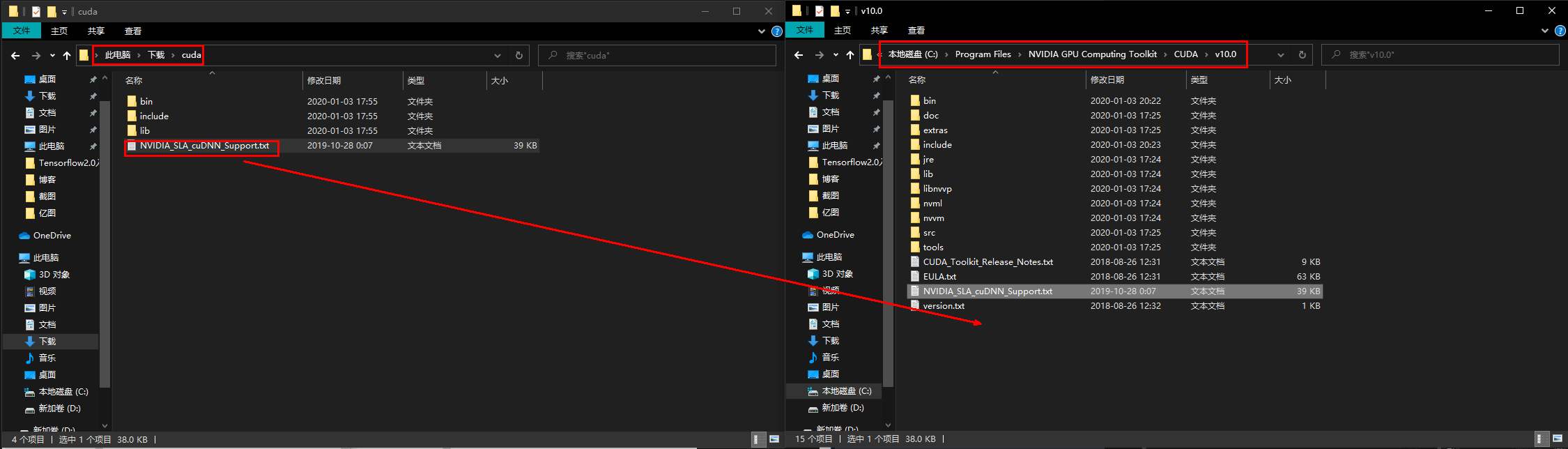The image size is (1568, 449).
Task: Open 文件 menu in cuda window
Action: (22, 31)
